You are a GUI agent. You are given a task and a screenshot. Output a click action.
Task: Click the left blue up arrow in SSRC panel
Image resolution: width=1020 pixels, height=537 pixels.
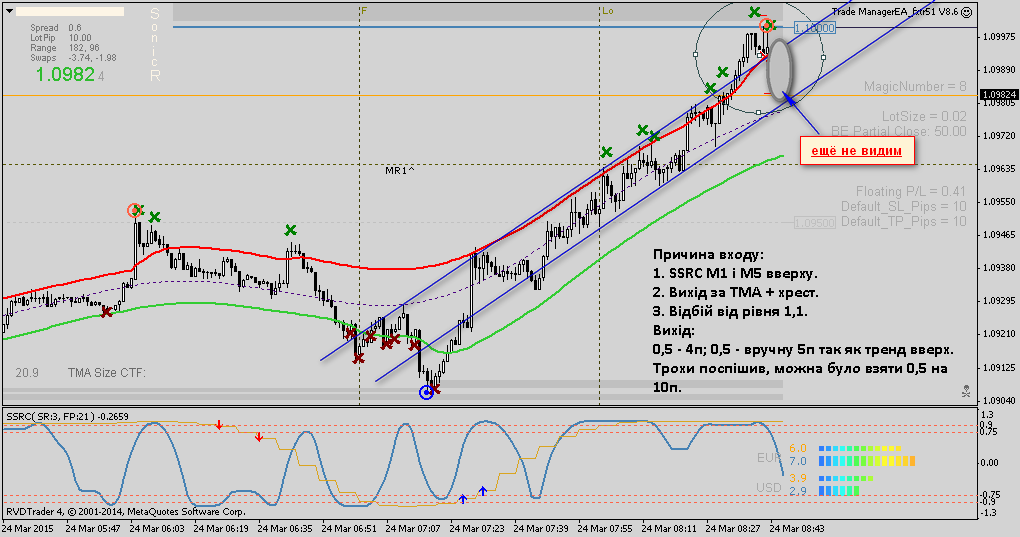tap(463, 499)
